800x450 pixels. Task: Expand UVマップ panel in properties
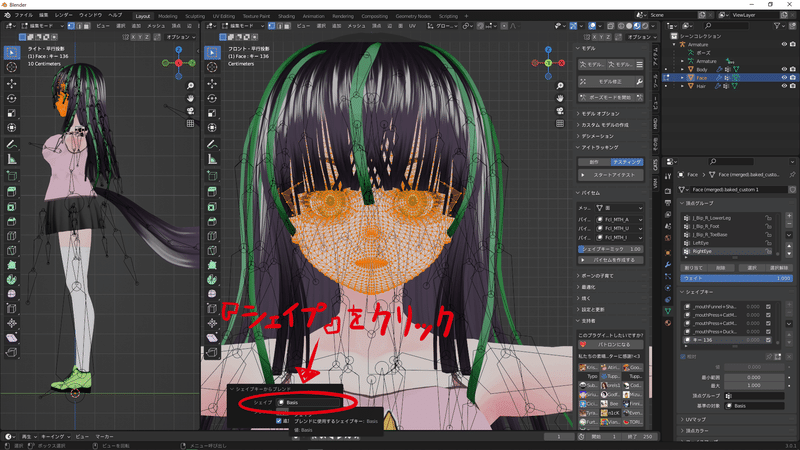coord(696,419)
